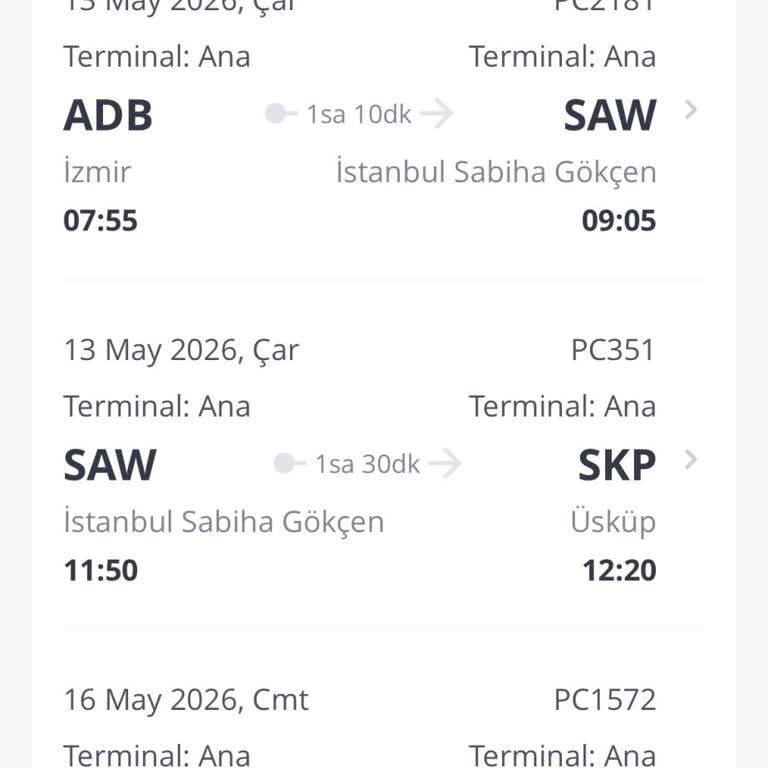Tap flight number PC351
Image resolution: width=768 pixels, height=768 pixels.
(612, 350)
